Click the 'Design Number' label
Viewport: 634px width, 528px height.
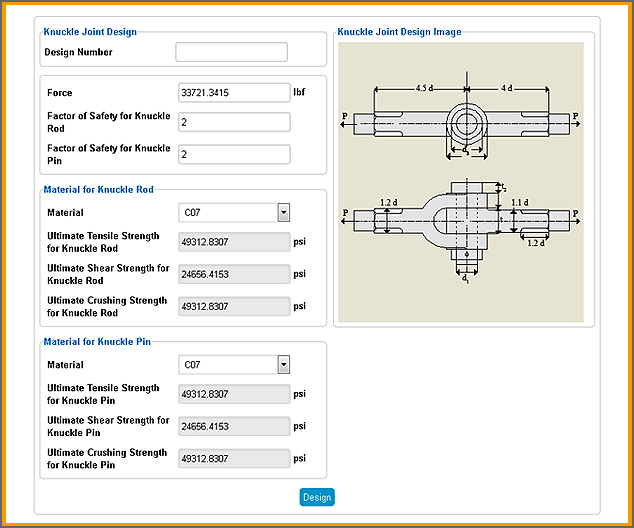pos(78,52)
